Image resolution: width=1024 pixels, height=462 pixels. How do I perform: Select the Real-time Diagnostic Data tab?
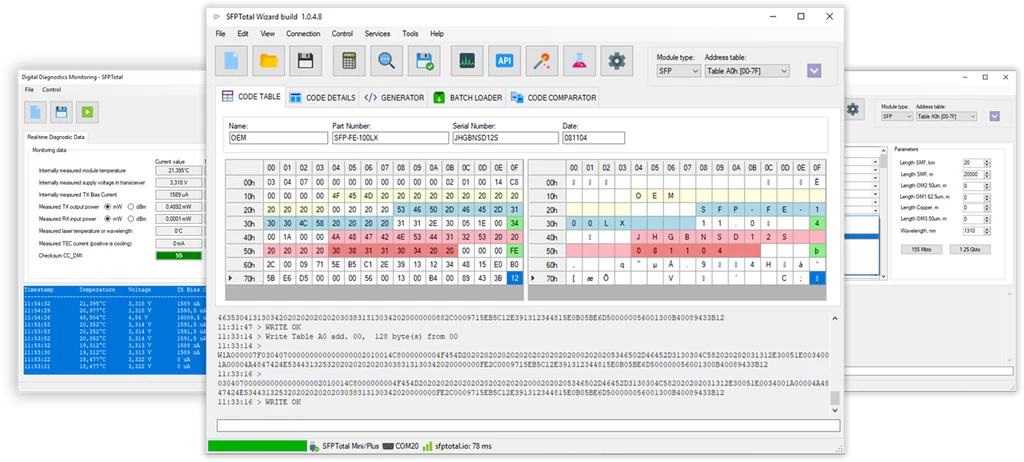tap(55, 137)
